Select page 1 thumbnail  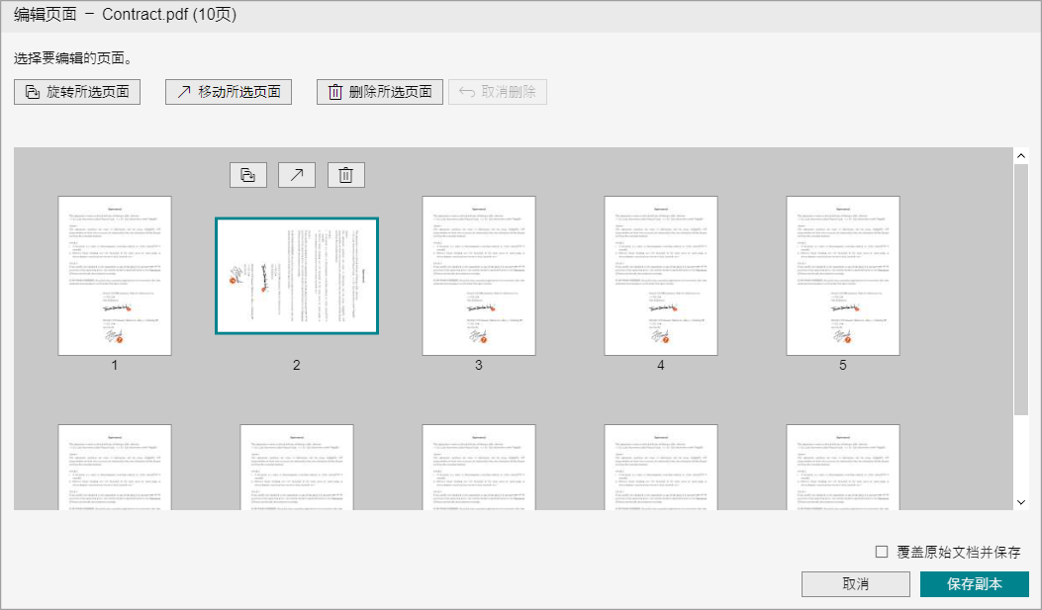(x=115, y=276)
